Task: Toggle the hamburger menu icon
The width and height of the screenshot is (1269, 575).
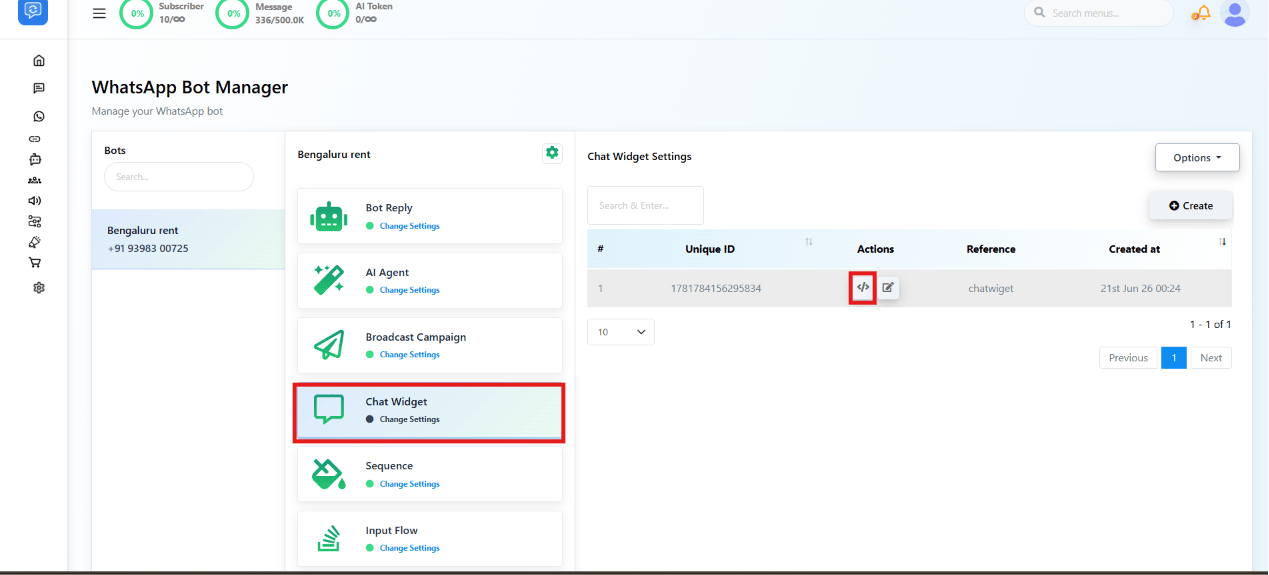Action: 99,13
